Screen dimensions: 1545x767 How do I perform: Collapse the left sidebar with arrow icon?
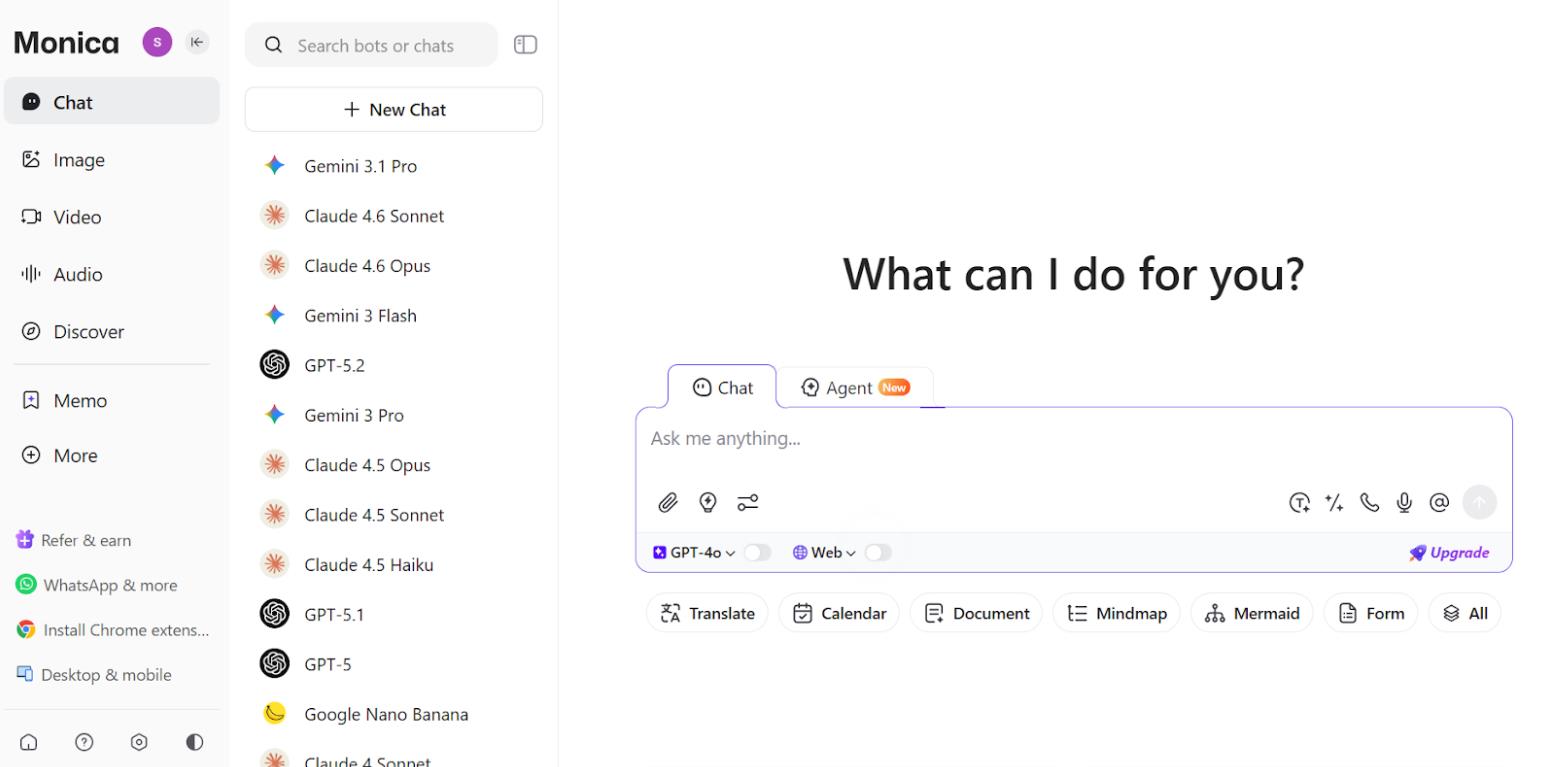[197, 42]
